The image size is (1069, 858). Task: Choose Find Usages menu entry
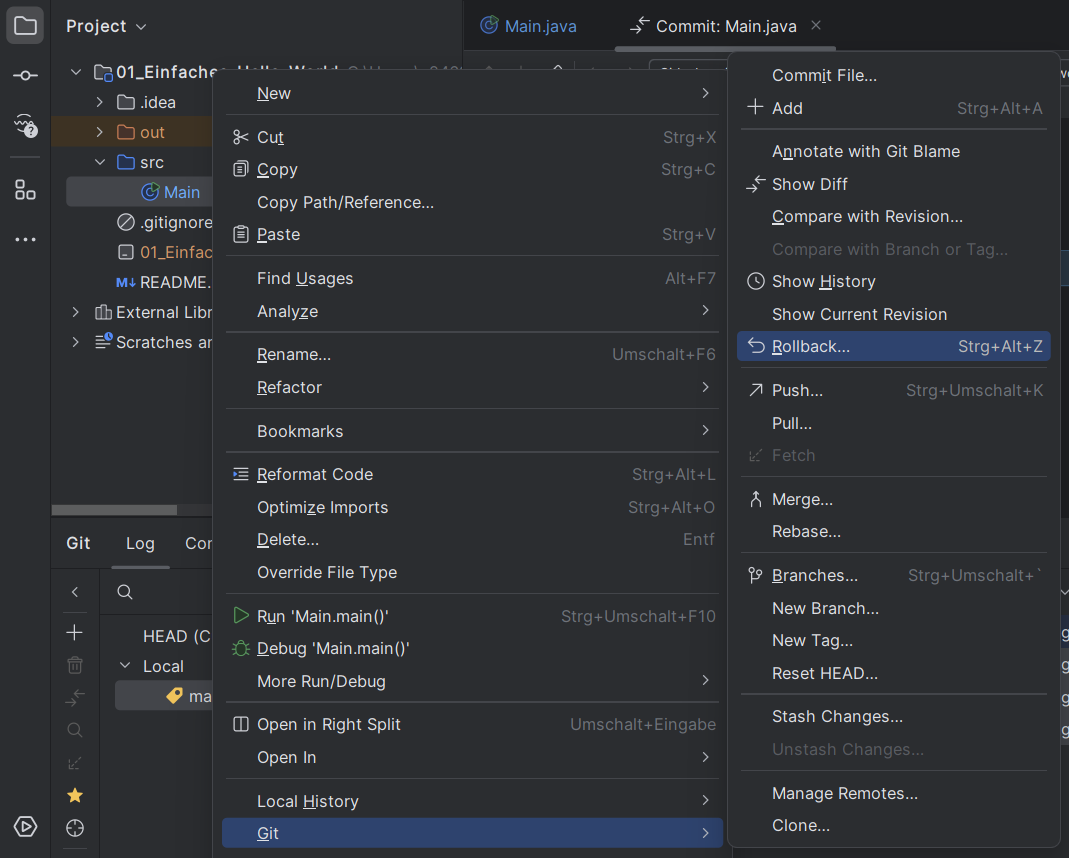tap(472, 278)
